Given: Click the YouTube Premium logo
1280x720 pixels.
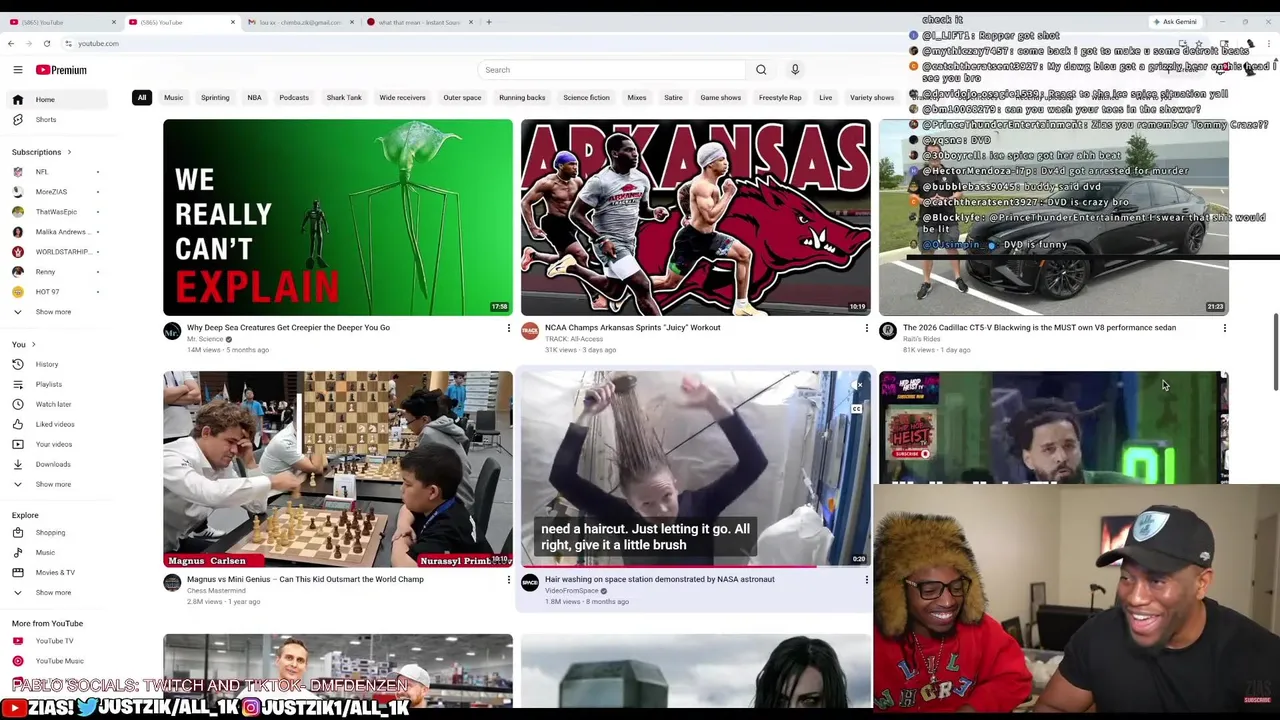Looking at the screenshot, I should [61, 70].
